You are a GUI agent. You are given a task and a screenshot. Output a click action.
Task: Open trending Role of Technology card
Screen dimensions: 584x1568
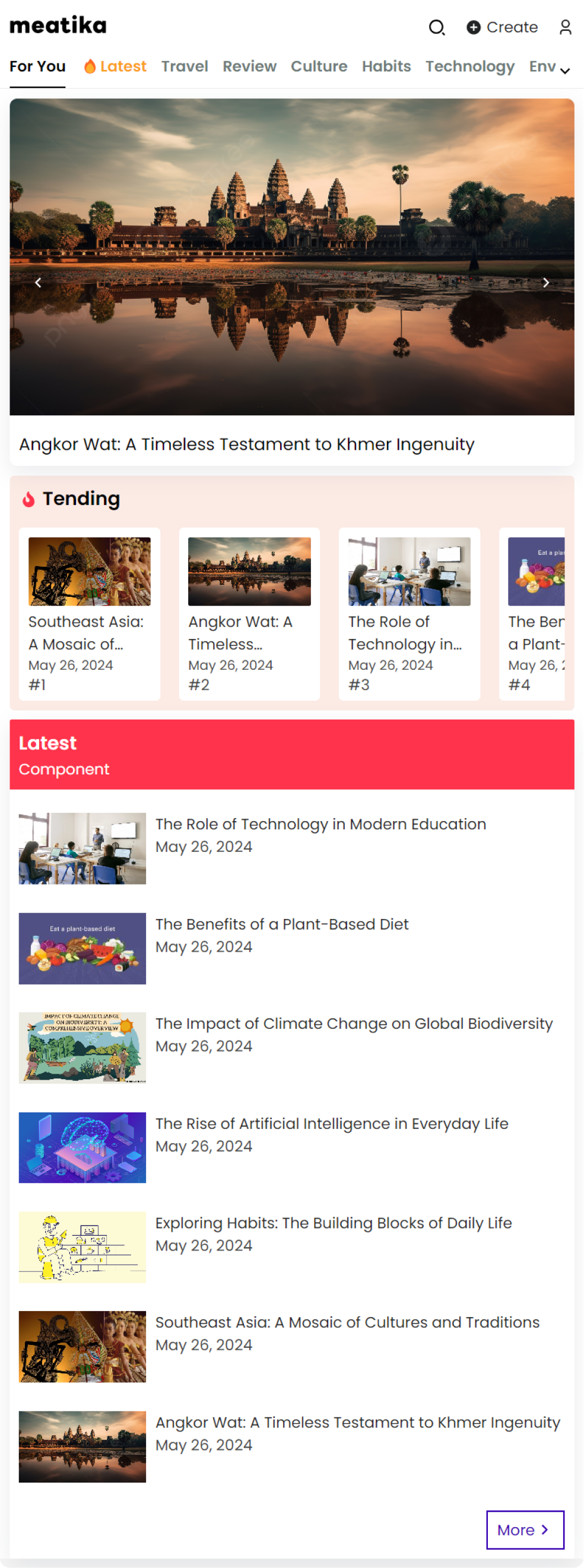tap(410, 613)
